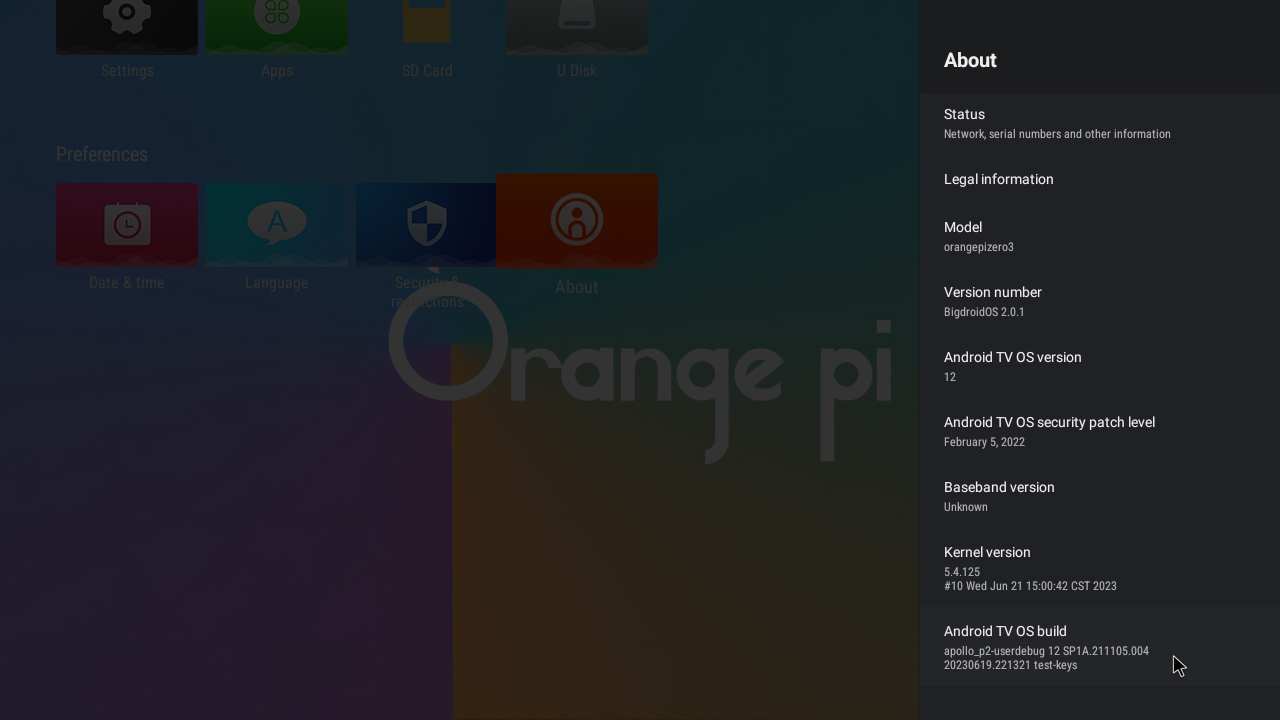This screenshot has height=720, width=1280.
Task: Open Security & restrictions shield icon
Action: click(x=426, y=223)
